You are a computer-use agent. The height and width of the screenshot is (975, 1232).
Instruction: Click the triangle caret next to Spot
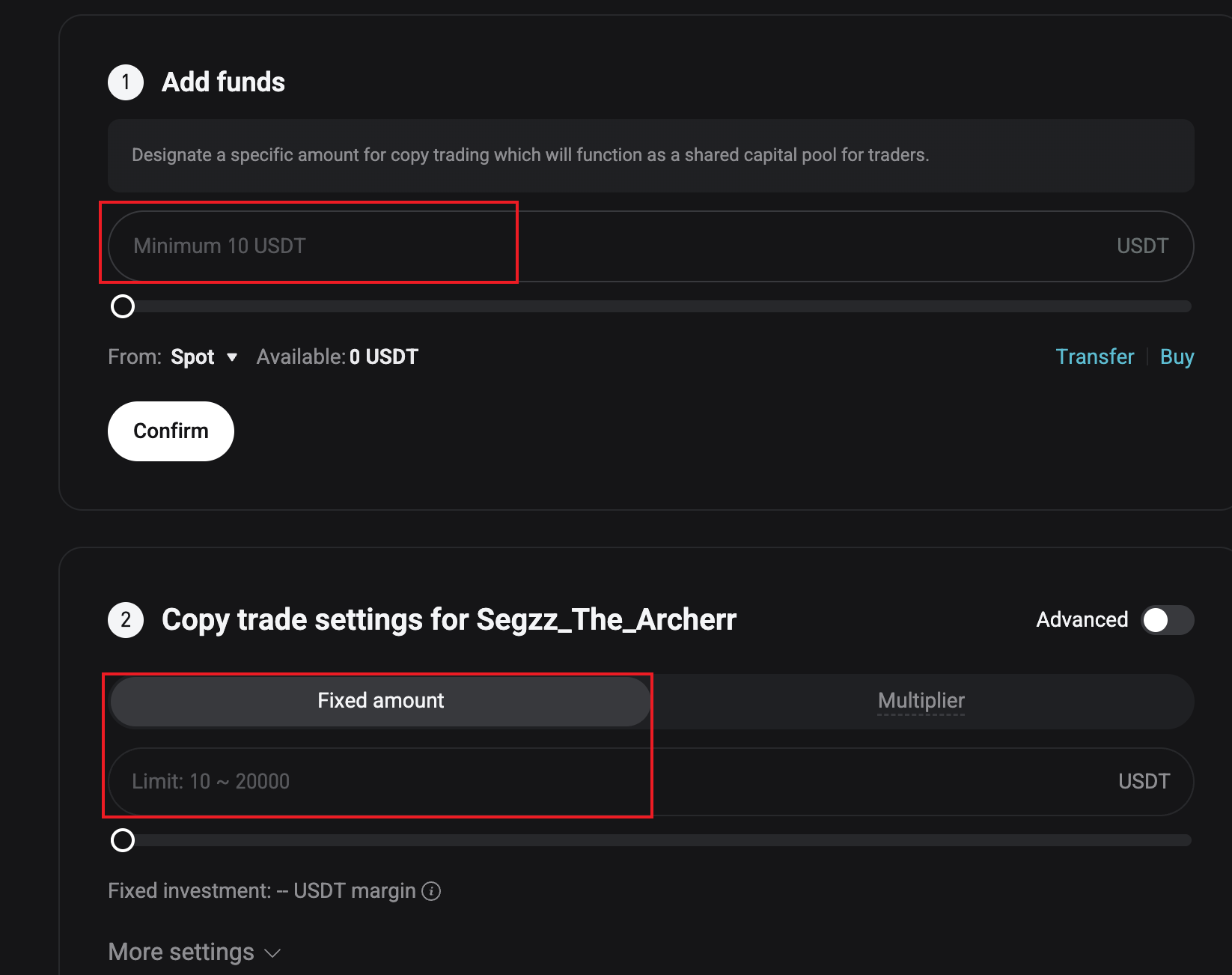coord(232,357)
